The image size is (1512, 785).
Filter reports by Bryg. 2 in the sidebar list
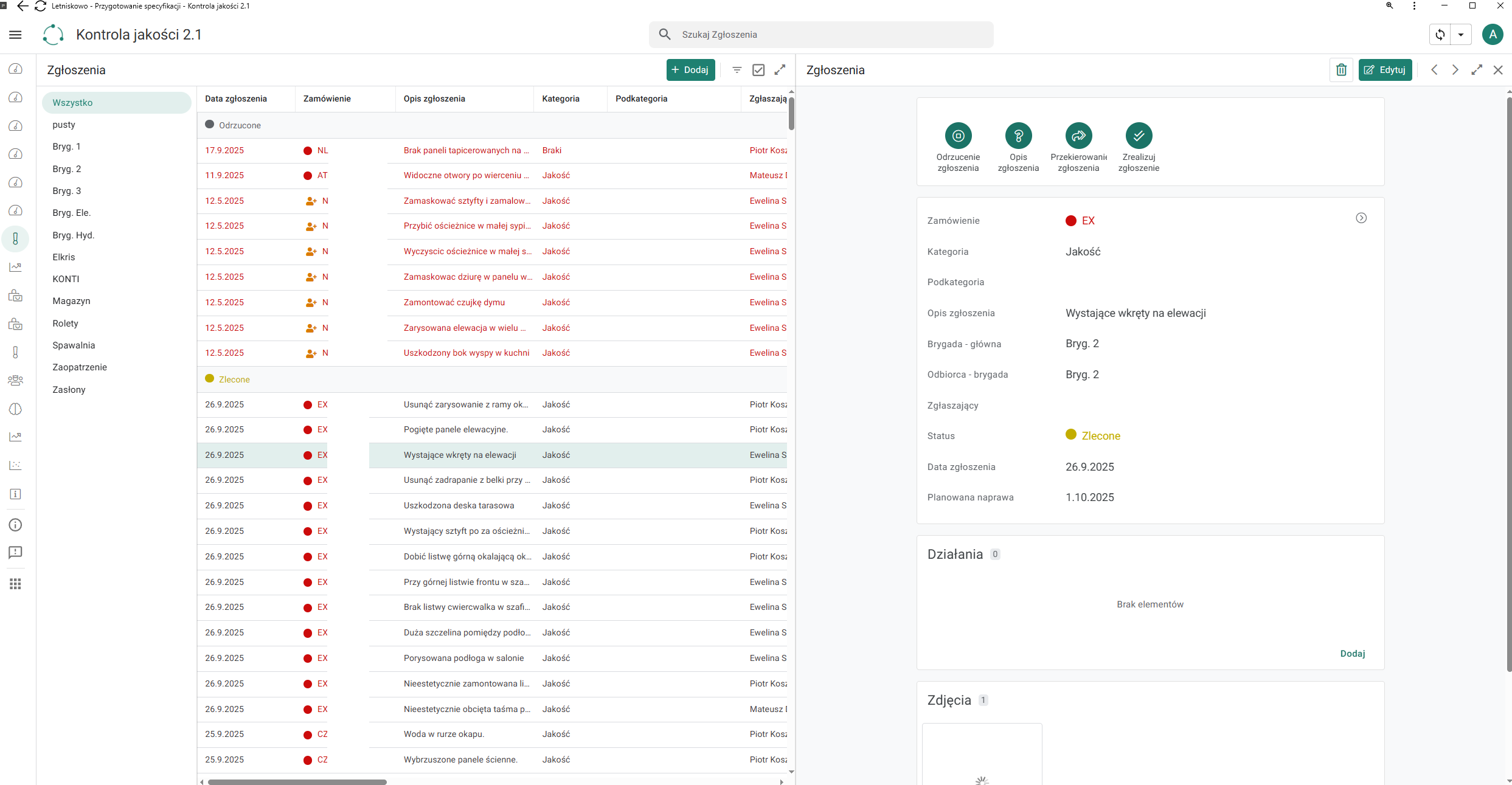point(116,169)
